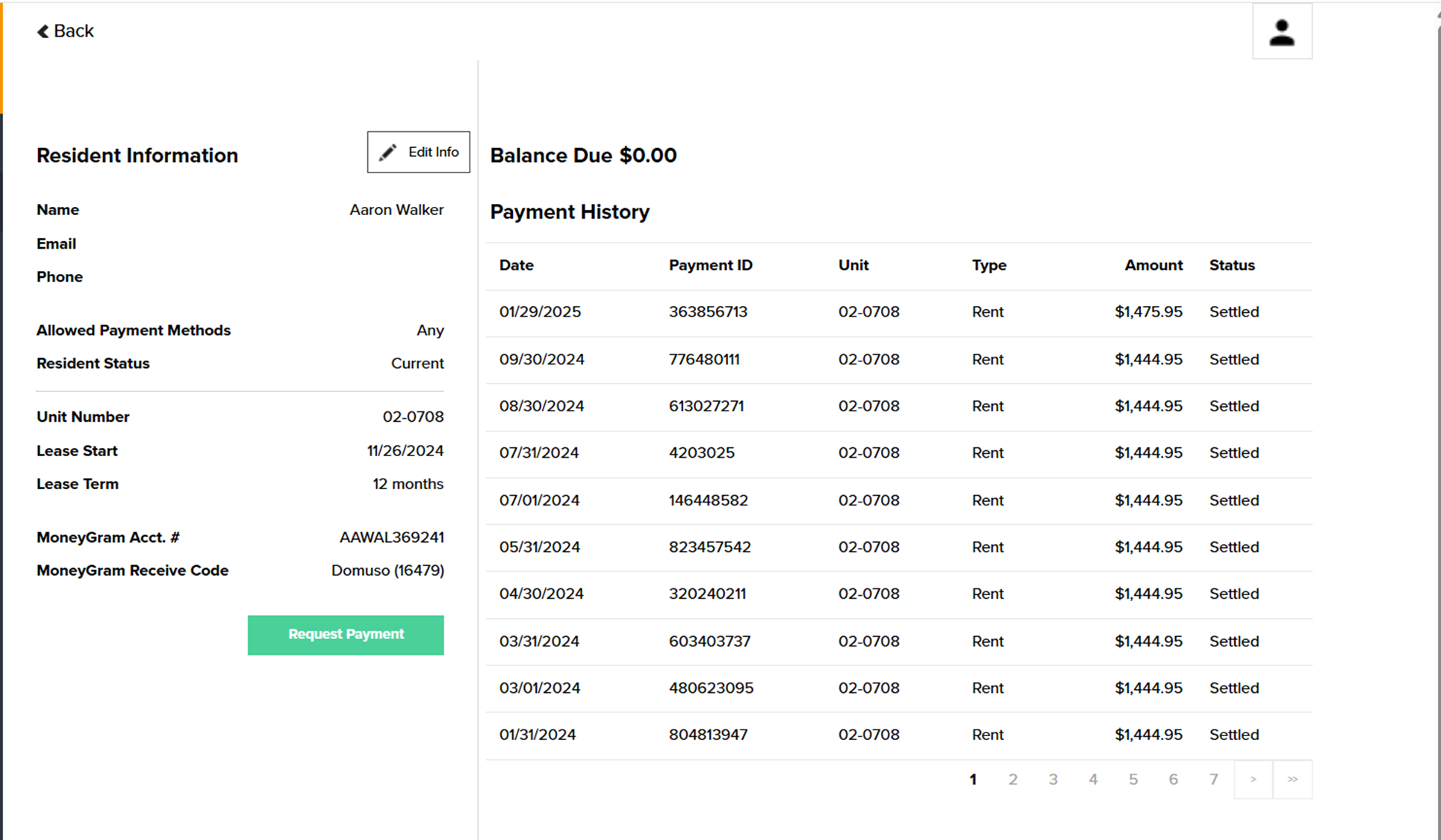Open payment history page 3
1441x840 pixels.
coord(1053,780)
